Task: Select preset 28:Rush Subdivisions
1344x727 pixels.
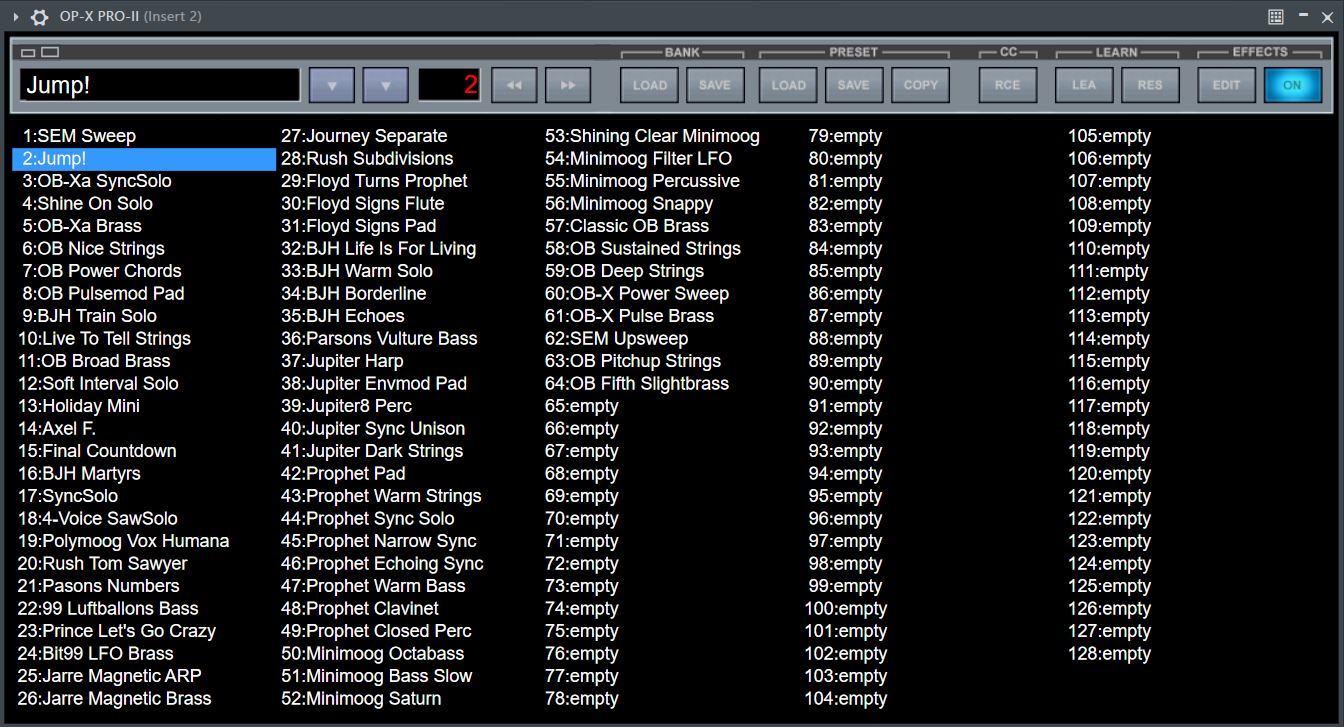Action: [x=367, y=158]
